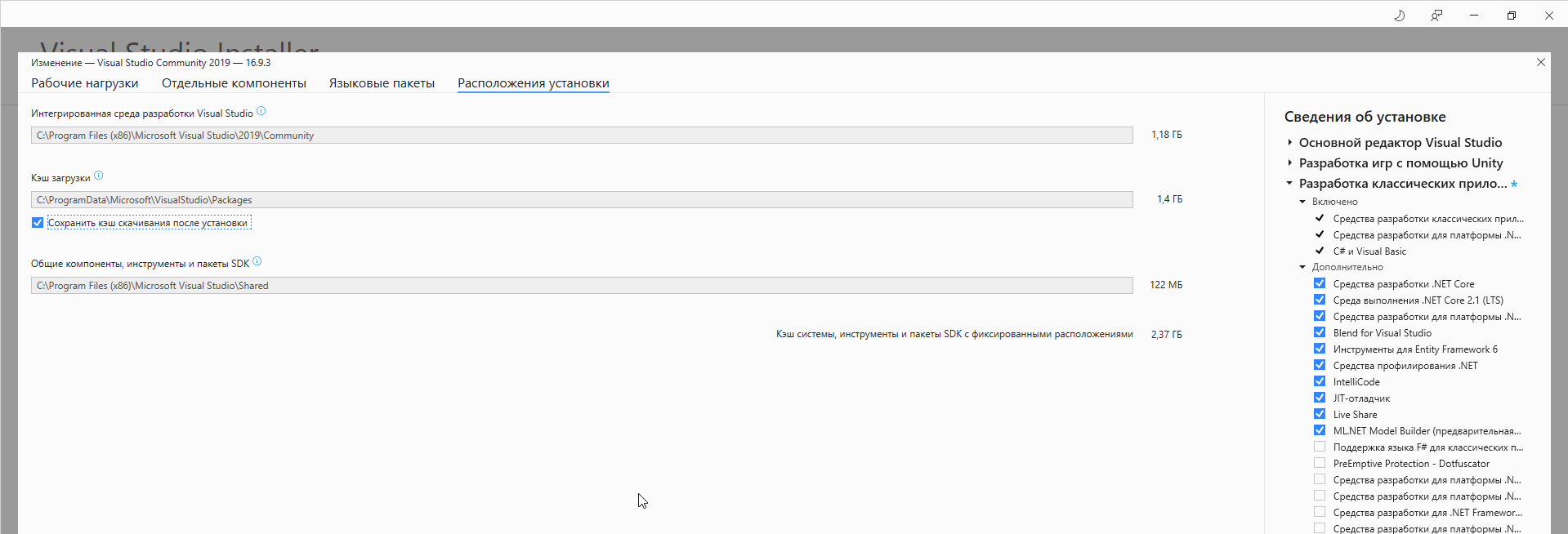Click the Изменение — Visual Studio Community 2019 title
Viewport: 1568px width, 534px height.
point(151,63)
